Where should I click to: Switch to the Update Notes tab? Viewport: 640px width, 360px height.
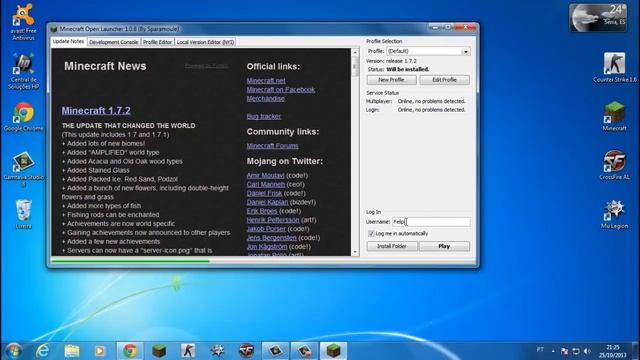point(68,42)
